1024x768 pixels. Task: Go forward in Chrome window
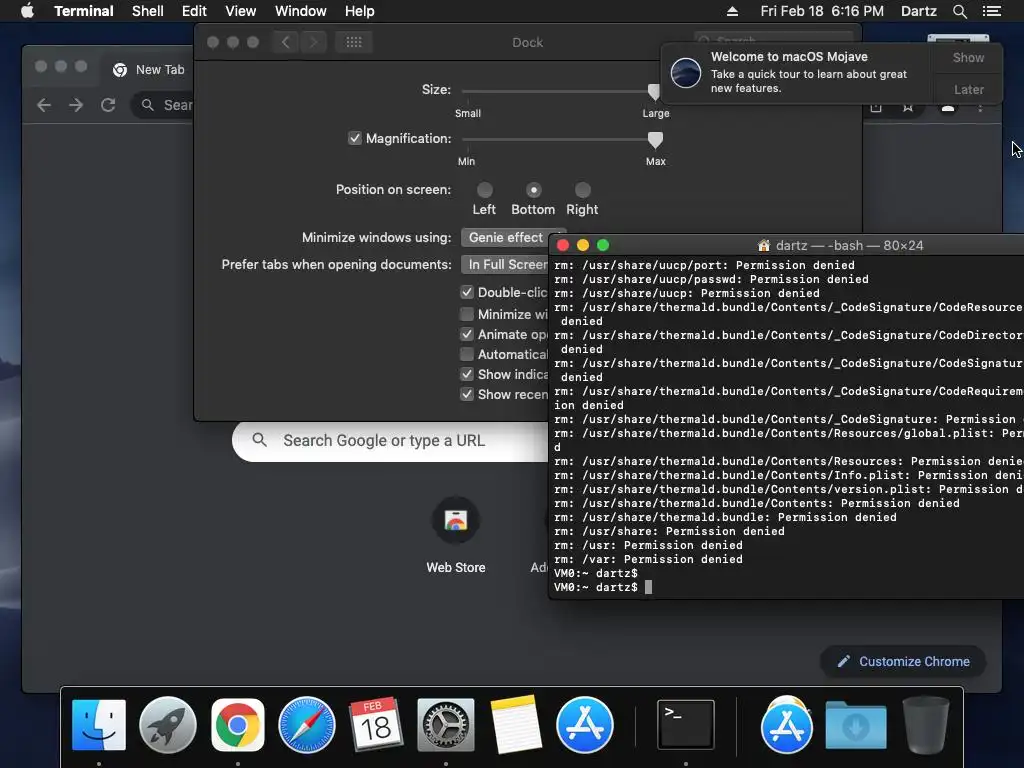click(76, 105)
